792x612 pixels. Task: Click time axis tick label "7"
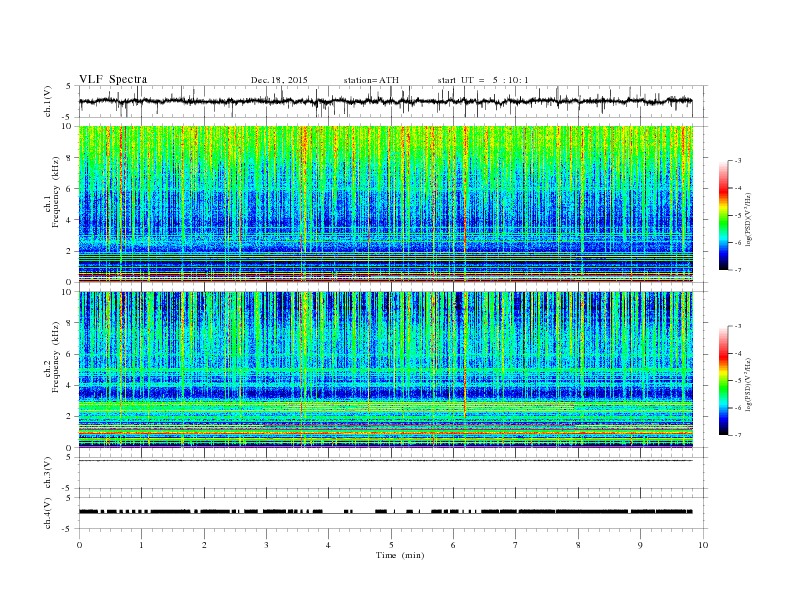pyautogui.click(x=516, y=545)
